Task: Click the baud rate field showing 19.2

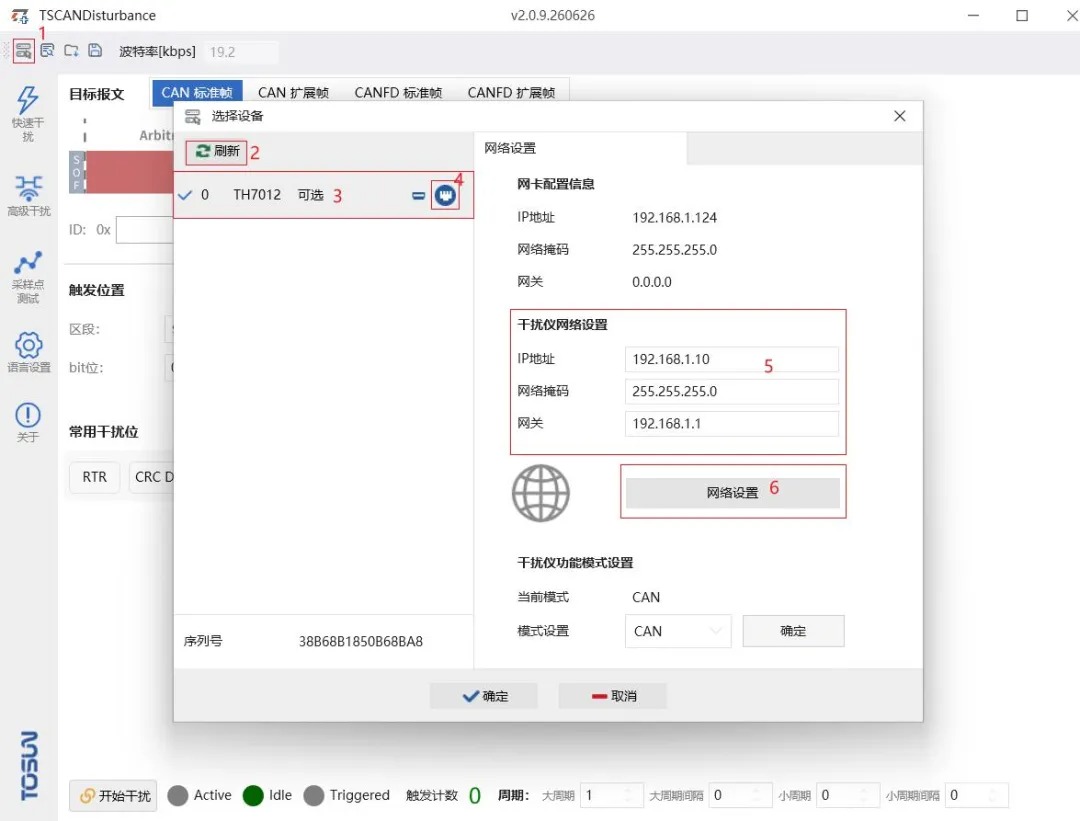Action: point(240,52)
